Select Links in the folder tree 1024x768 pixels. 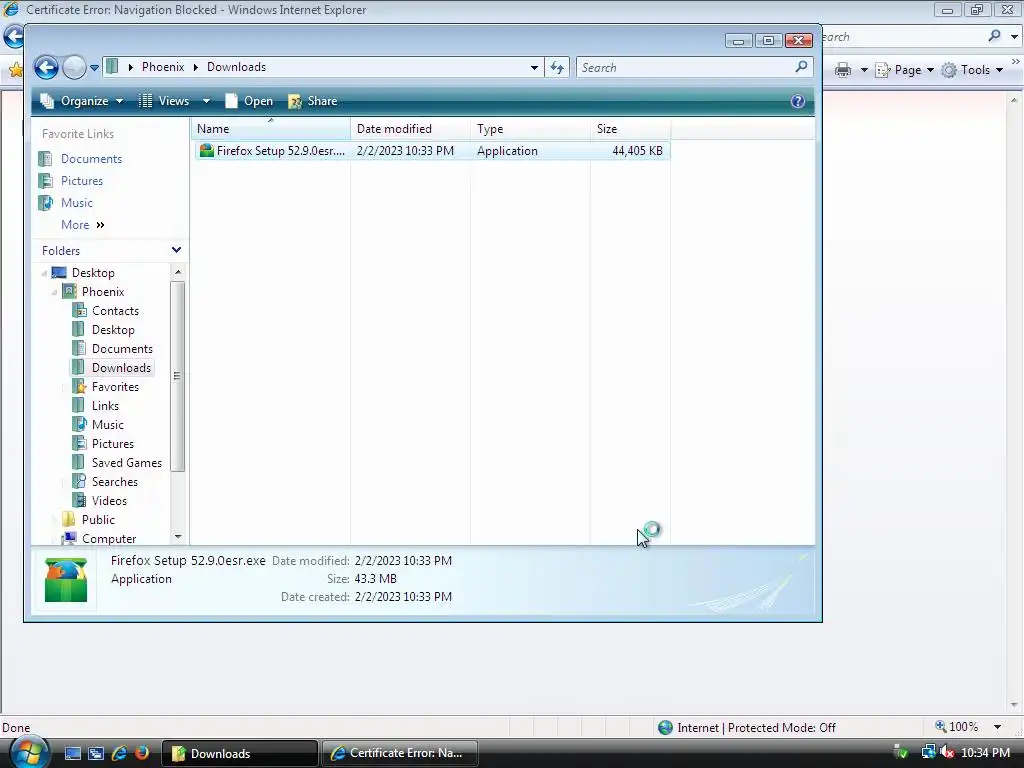[x=105, y=406]
